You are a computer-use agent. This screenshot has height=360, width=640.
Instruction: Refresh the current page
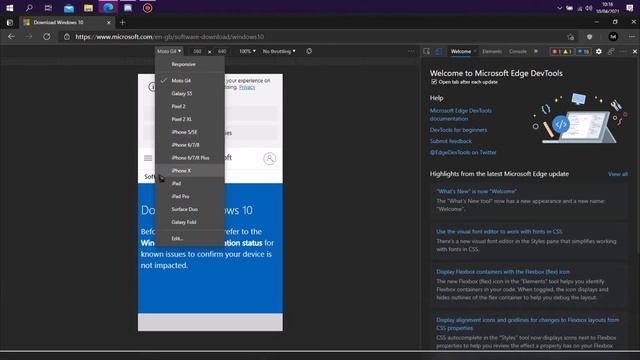click(47, 37)
